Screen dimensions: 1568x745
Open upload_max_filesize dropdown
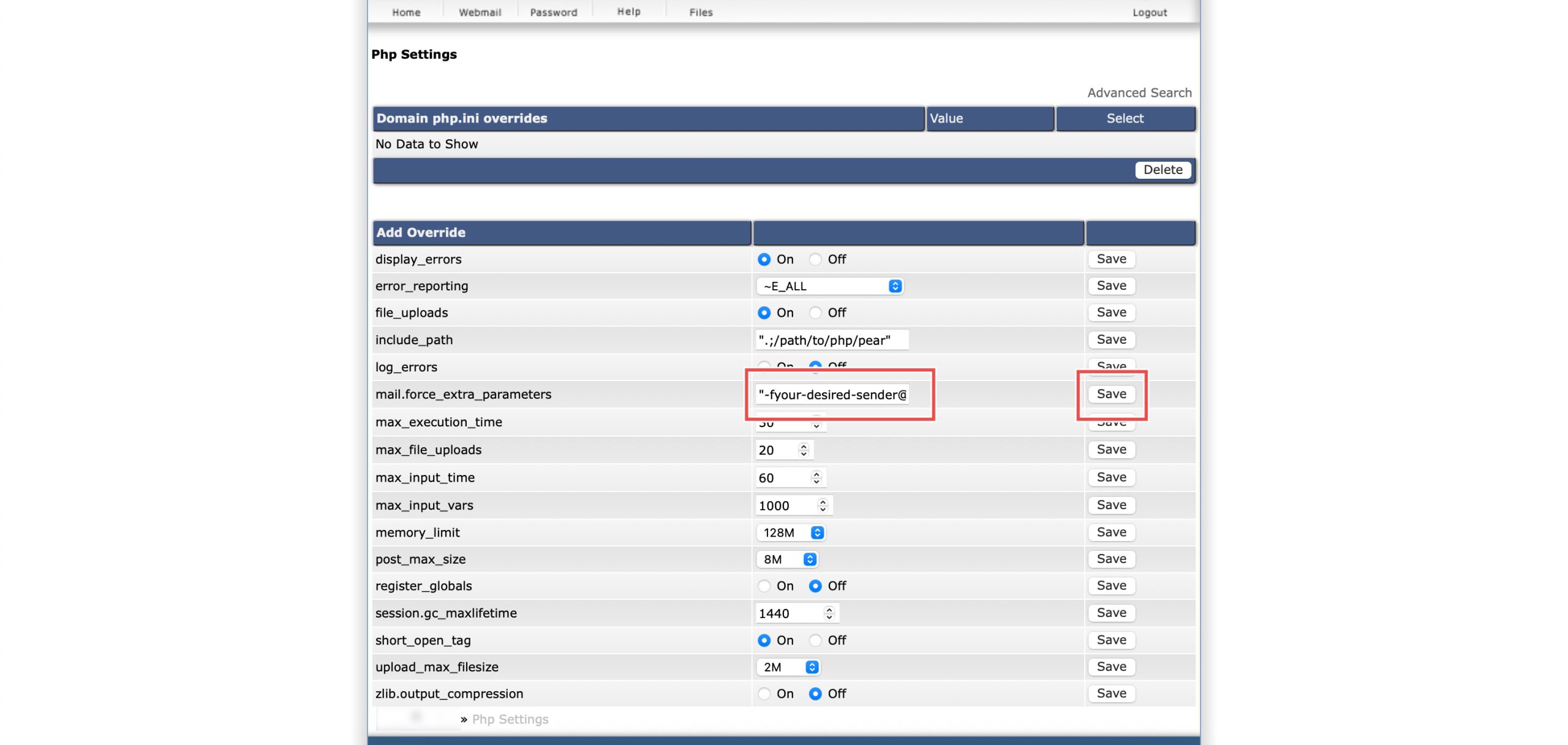788,667
